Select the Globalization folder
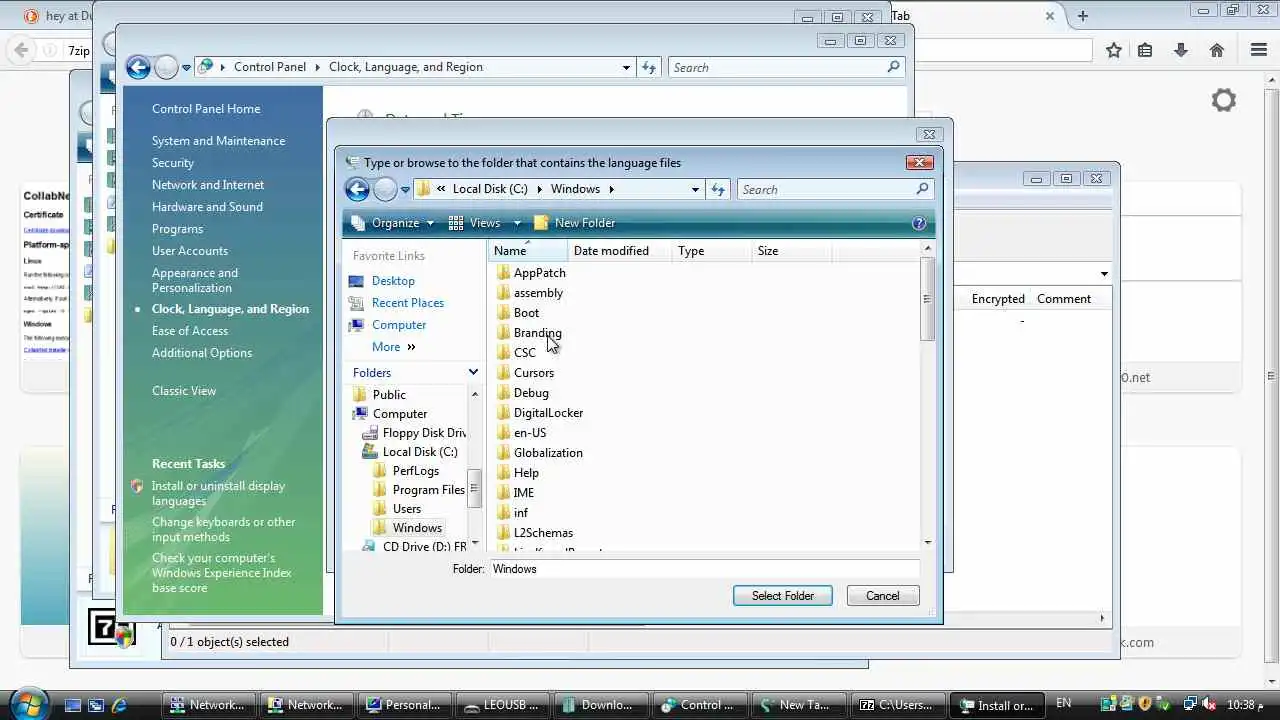This screenshot has height=720, width=1280. click(539, 453)
